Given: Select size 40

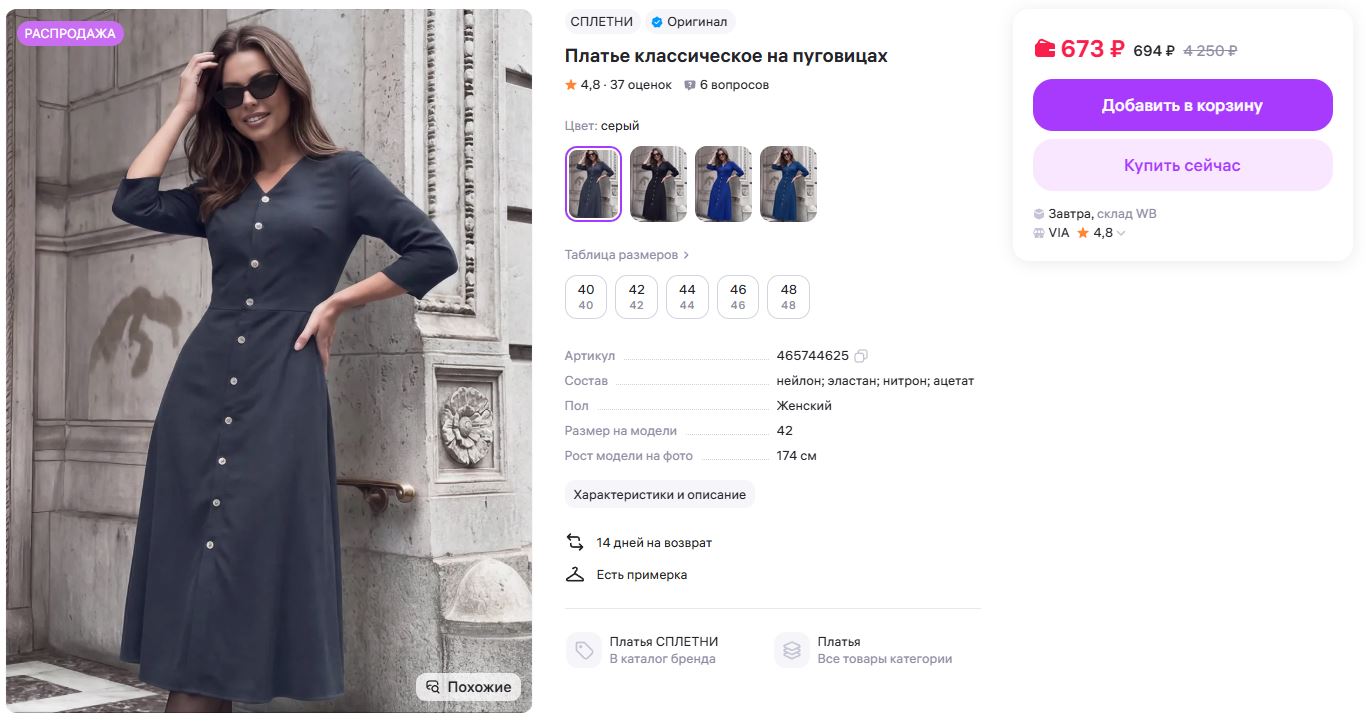Looking at the screenshot, I should 586,297.
